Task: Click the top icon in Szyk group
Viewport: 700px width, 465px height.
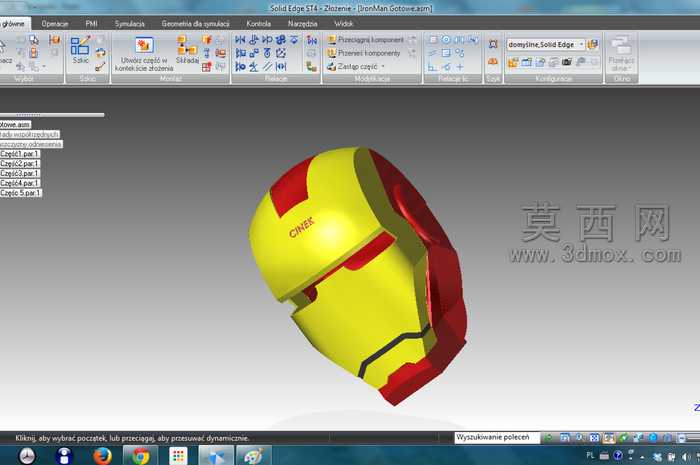Action: [493, 44]
